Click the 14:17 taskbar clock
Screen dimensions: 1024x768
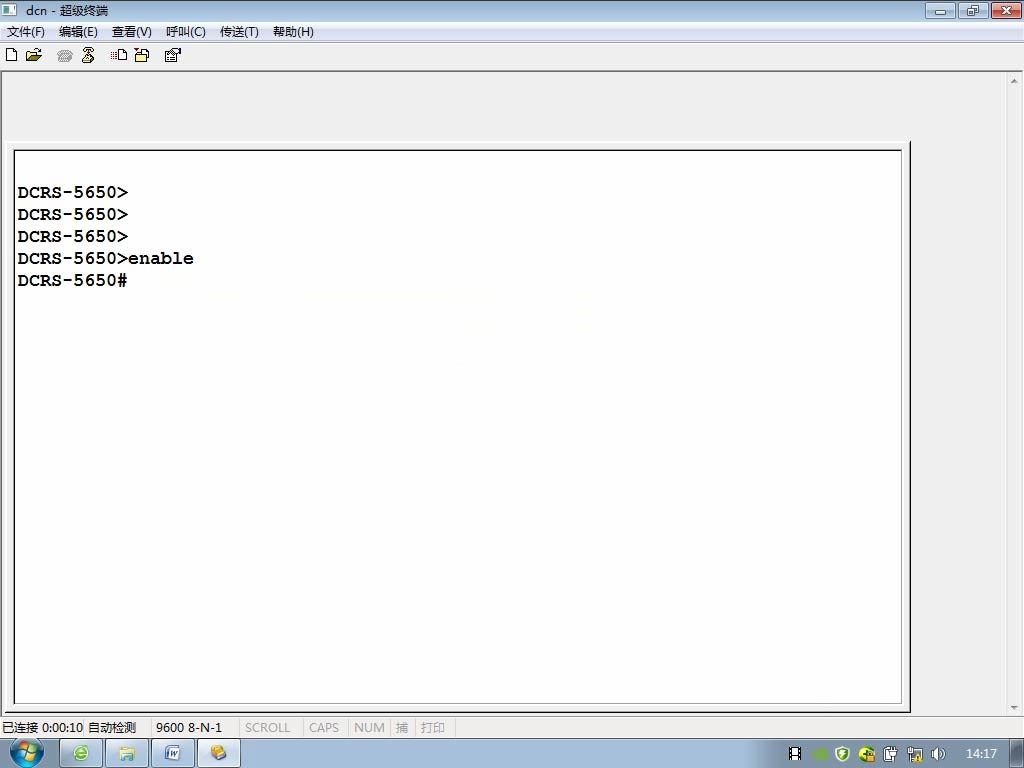pyautogui.click(x=981, y=754)
